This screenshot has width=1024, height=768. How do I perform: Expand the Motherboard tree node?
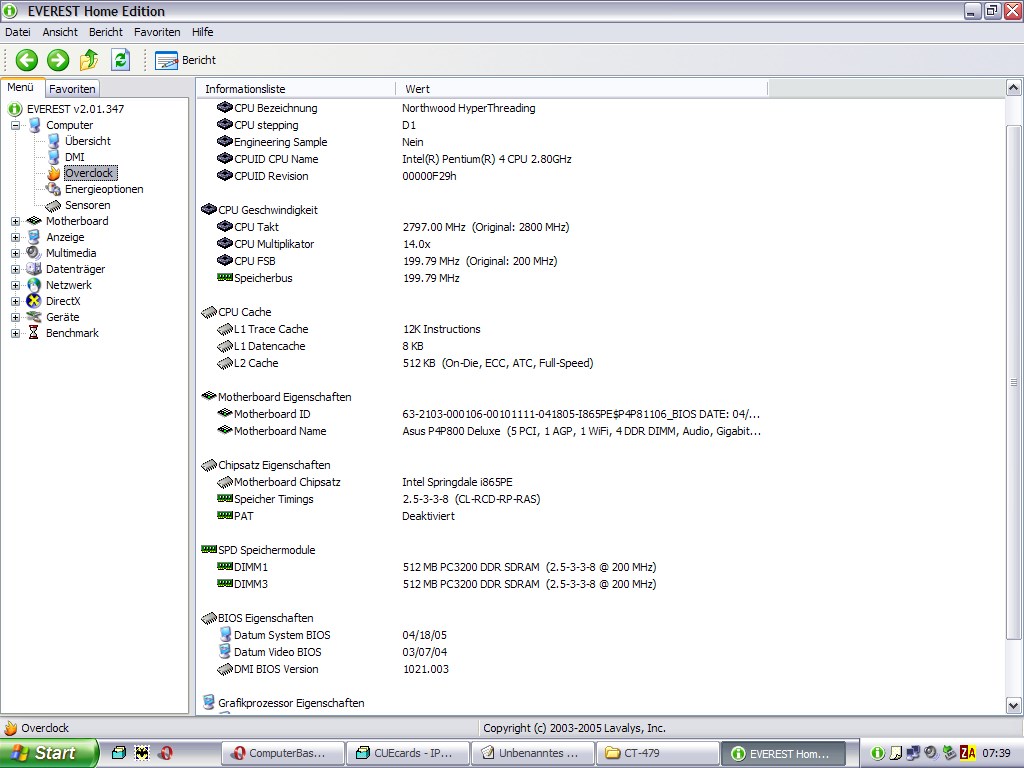pos(15,221)
